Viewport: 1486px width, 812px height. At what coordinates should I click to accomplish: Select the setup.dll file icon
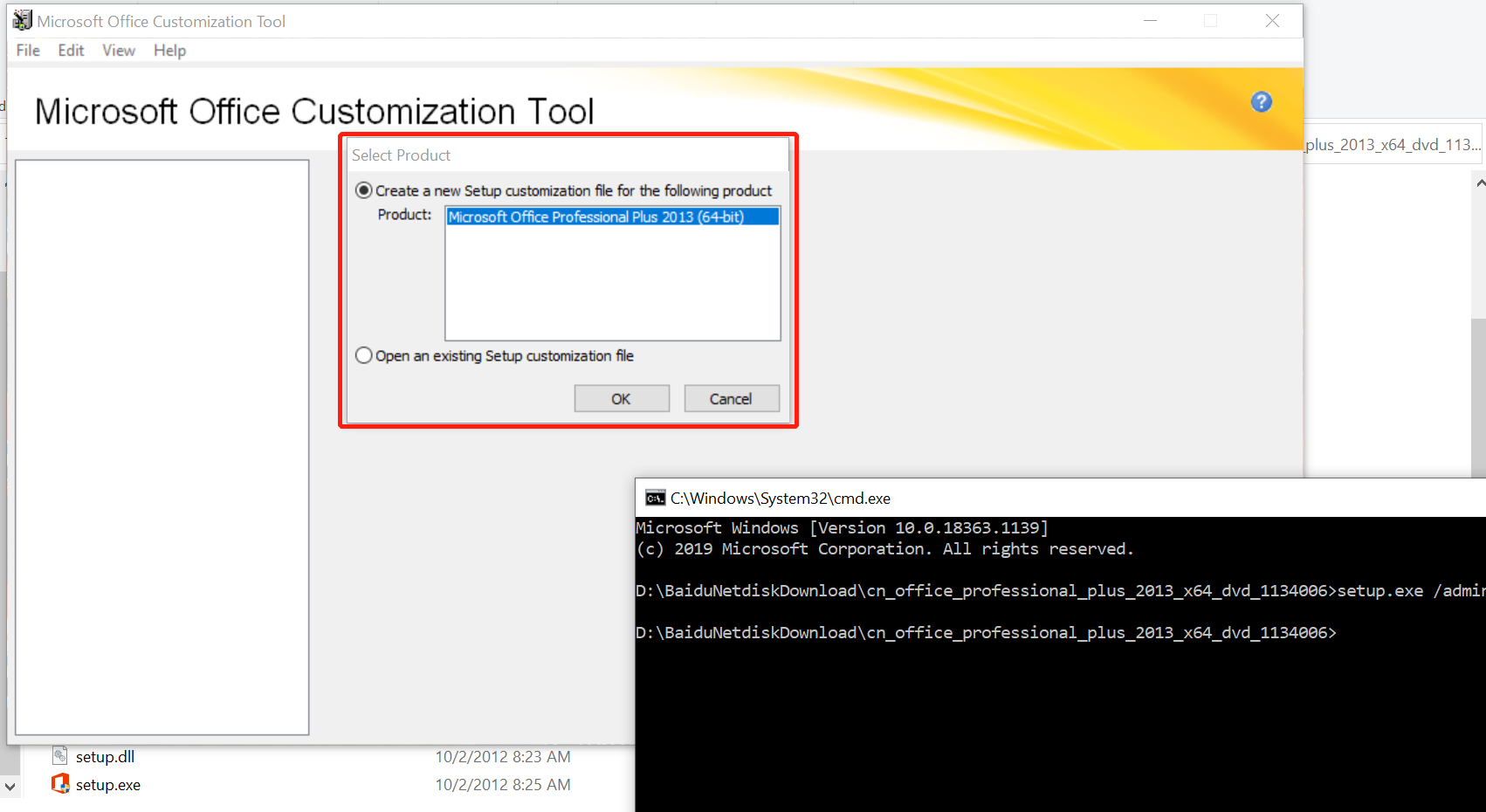click(60, 756)
